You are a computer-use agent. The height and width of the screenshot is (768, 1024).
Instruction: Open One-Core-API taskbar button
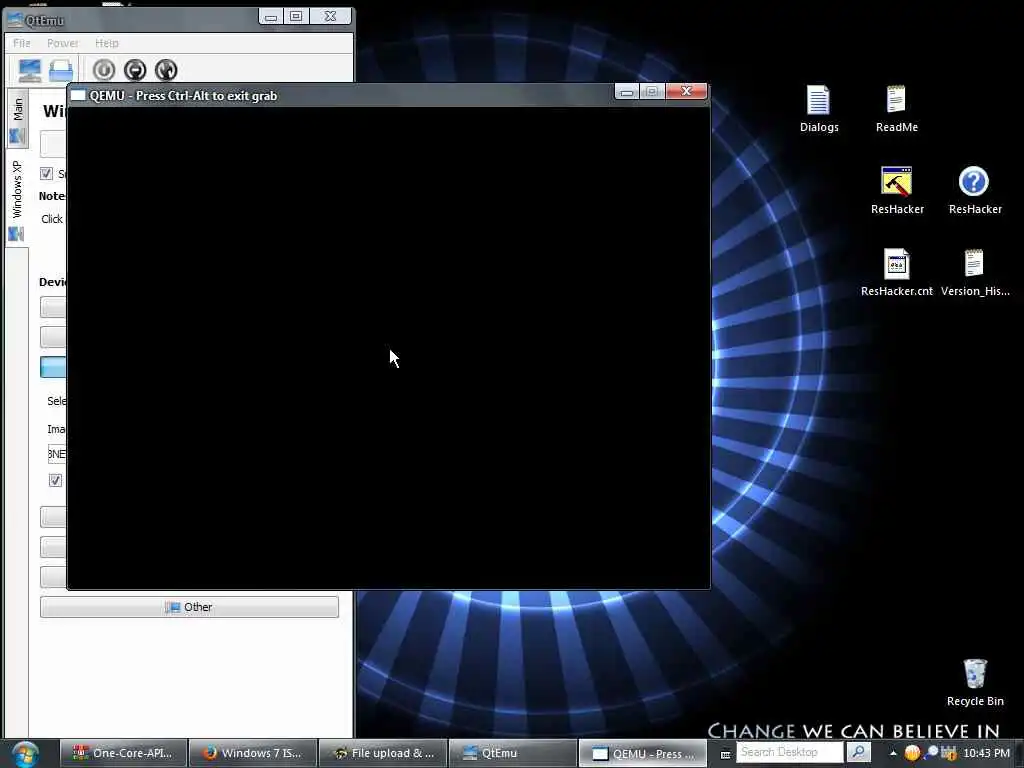pyautogui.click(x=123, y=753)
